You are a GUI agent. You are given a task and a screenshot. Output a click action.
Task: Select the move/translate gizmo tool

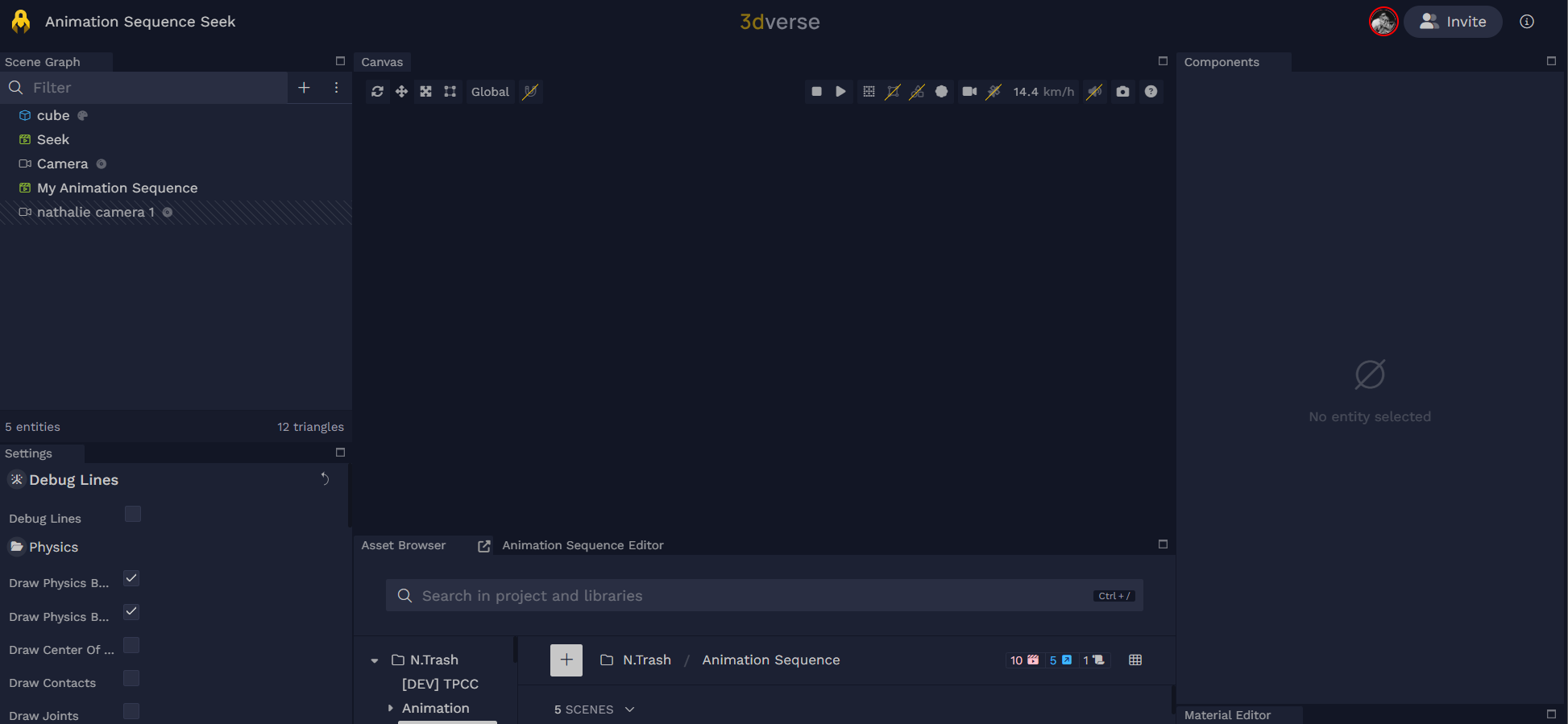pyautogui.click(x=401, y=92)
